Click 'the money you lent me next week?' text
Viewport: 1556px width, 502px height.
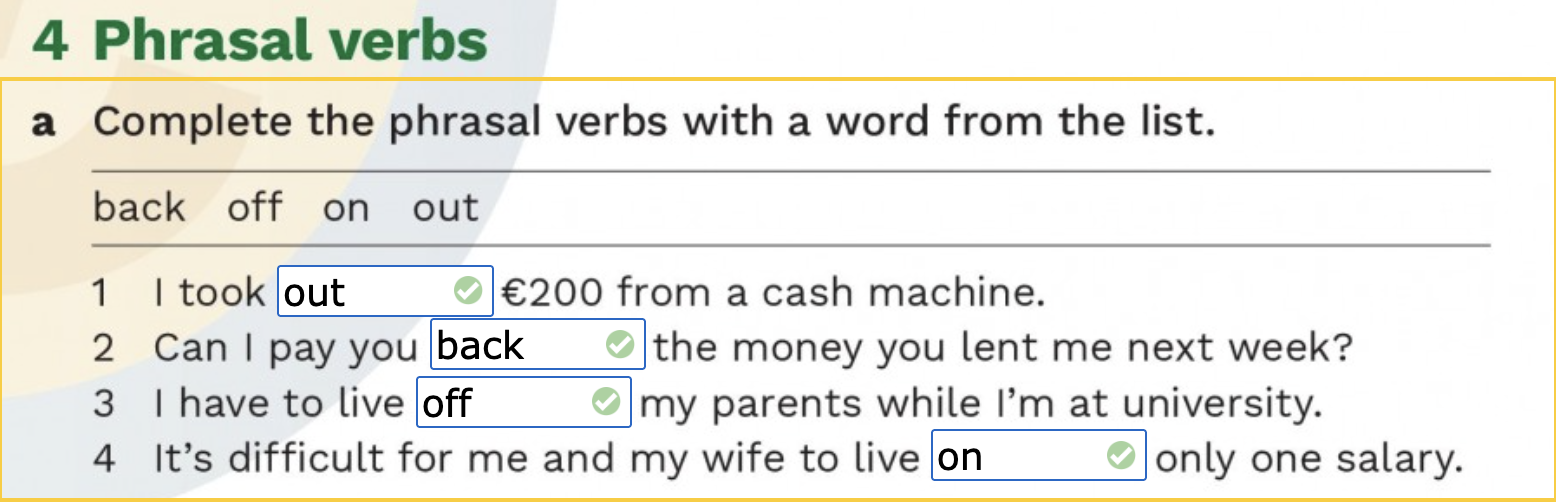[1002, 347]
